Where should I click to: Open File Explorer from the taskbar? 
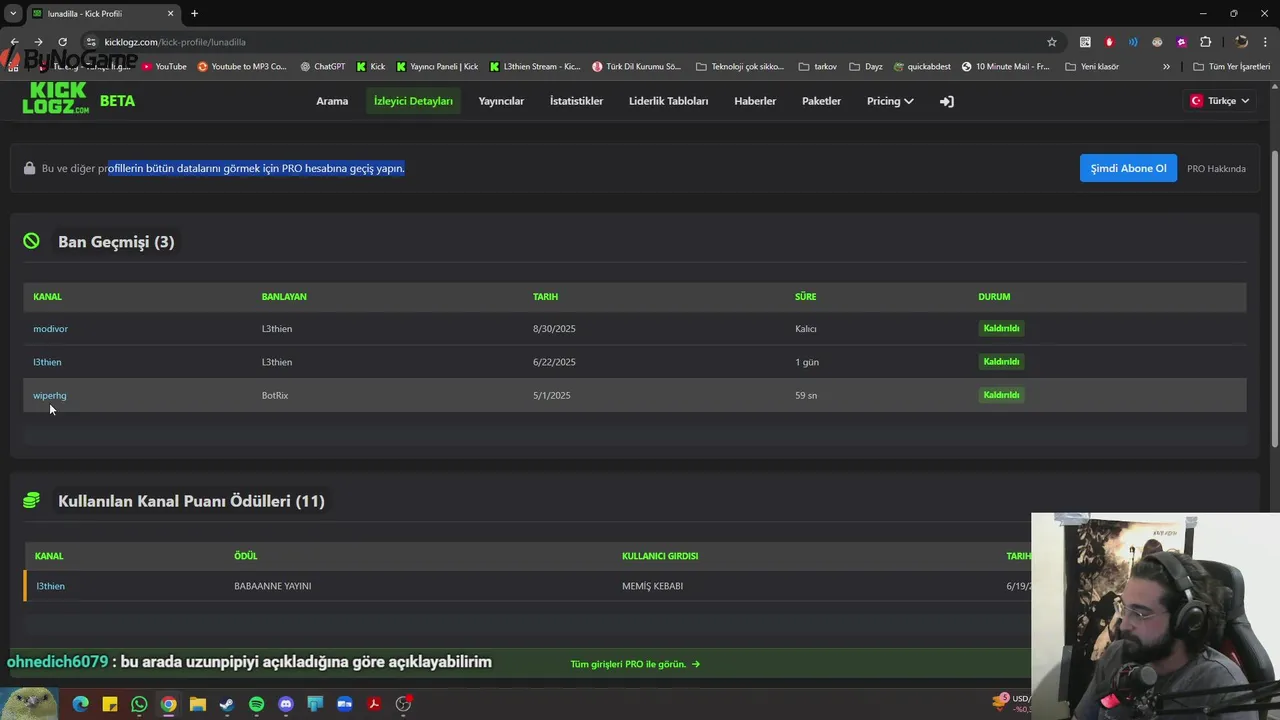[198, 704]
